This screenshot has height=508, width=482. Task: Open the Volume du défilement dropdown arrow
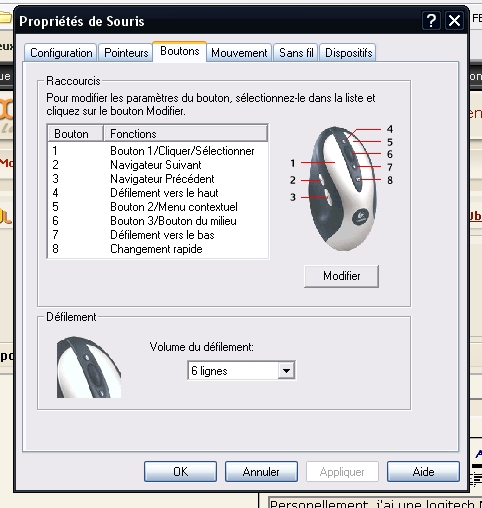[286, 370]
